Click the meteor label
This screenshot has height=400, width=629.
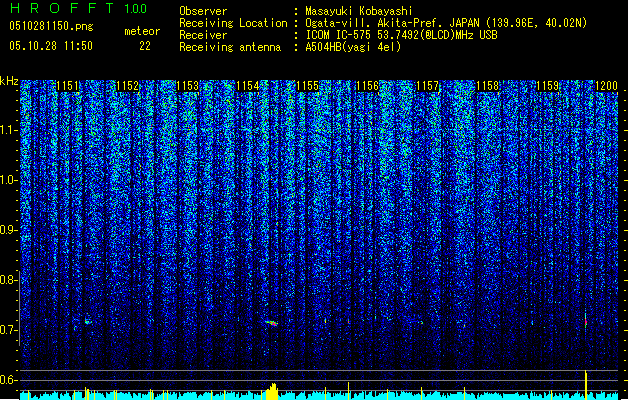point(142,31)
